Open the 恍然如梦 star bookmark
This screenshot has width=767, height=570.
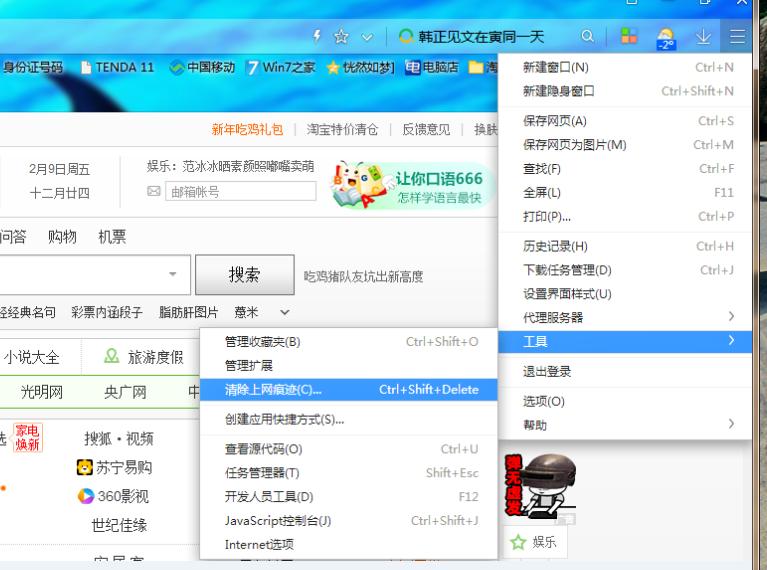[361, 67]
